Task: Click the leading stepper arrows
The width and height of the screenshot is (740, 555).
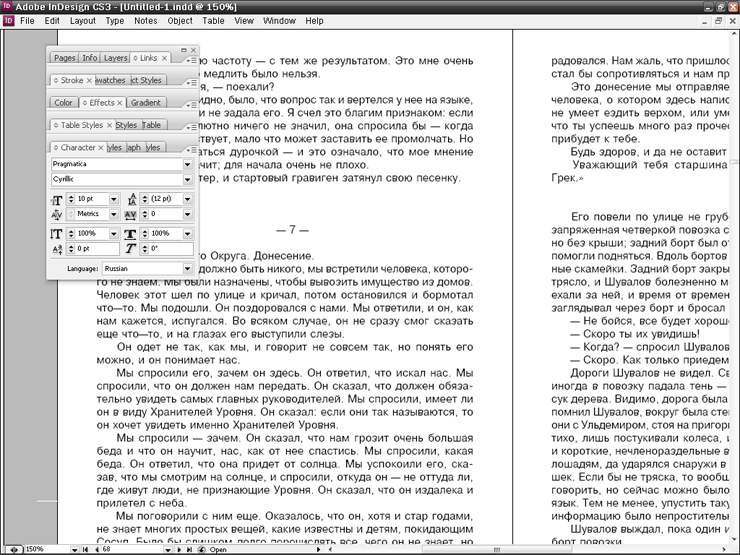Action: pos(144,199)
